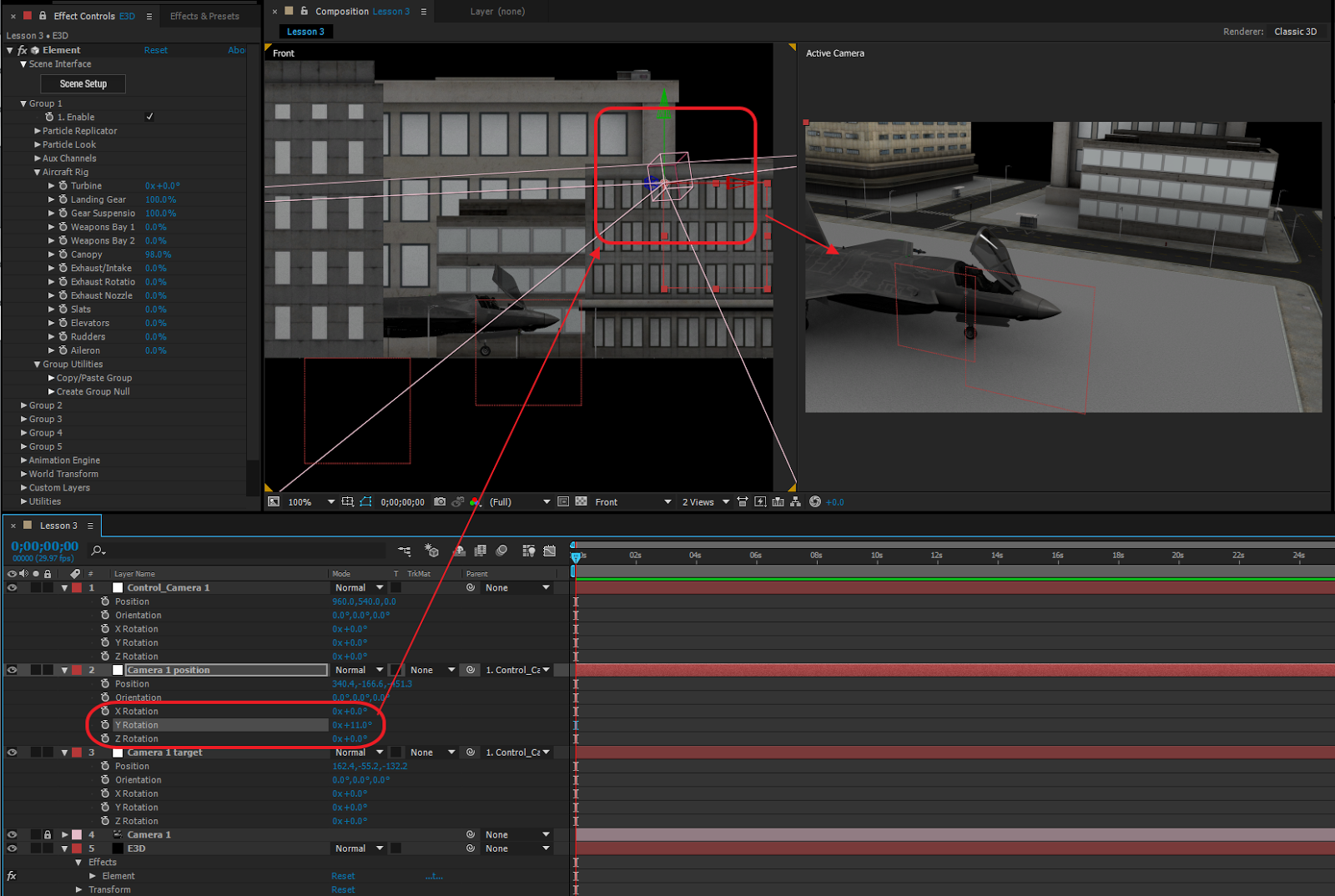1335x896 pixels.
Task: Click the Camera 1 pink label color swatch
Action: (x=77, y=834)
